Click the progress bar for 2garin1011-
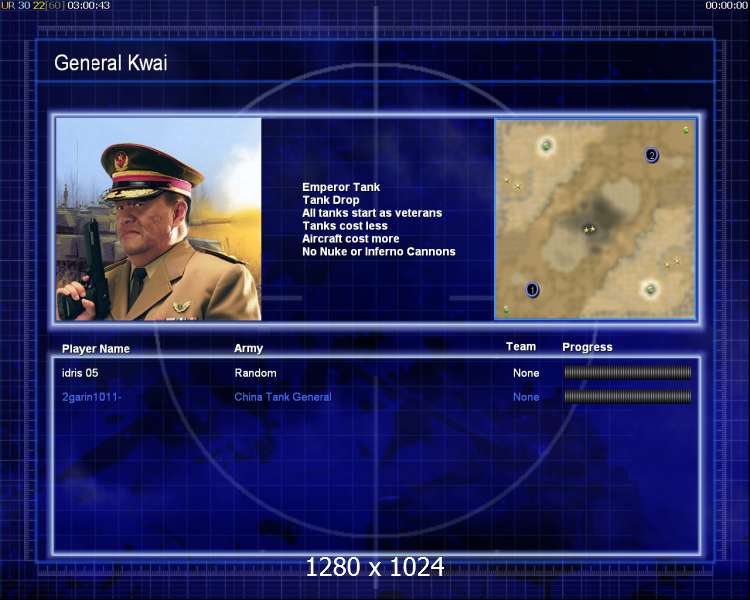This screenshot has height=600, width=750. tap(628, 396)
